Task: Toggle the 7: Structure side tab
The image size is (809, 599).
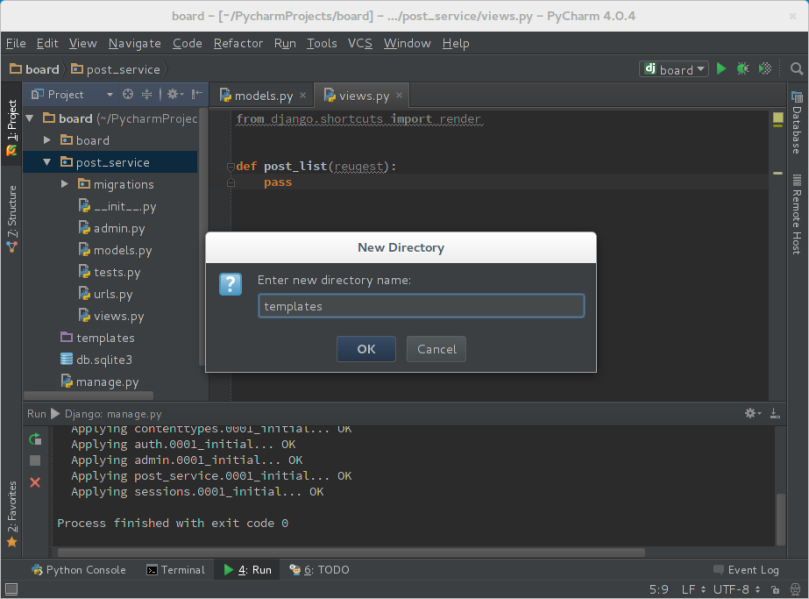Action: 11,218
